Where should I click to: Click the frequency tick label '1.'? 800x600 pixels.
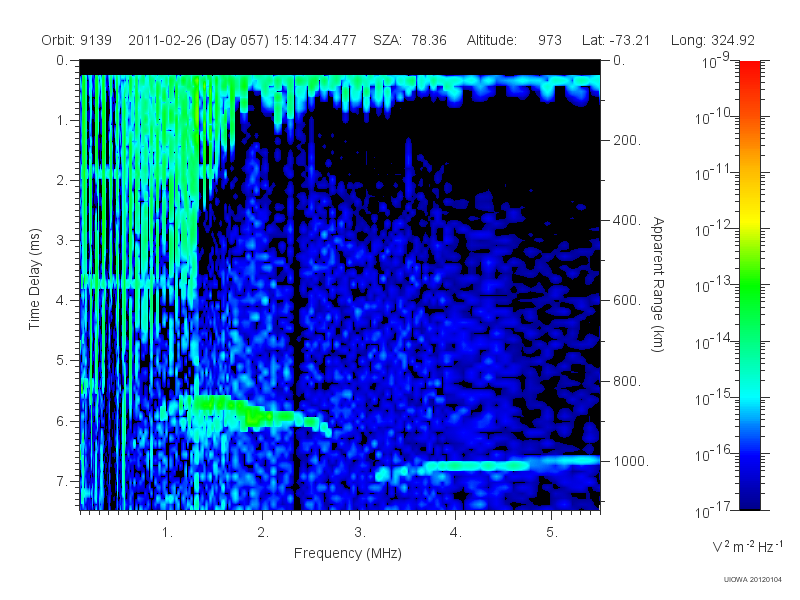coord(167,532)
